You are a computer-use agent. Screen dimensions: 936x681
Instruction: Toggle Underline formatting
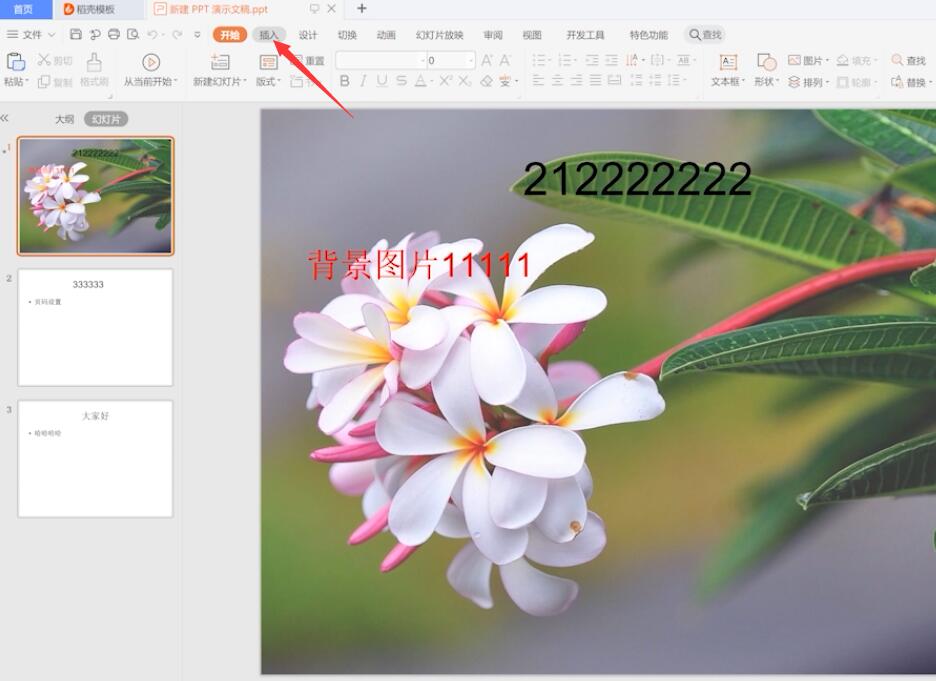(382, 81)
